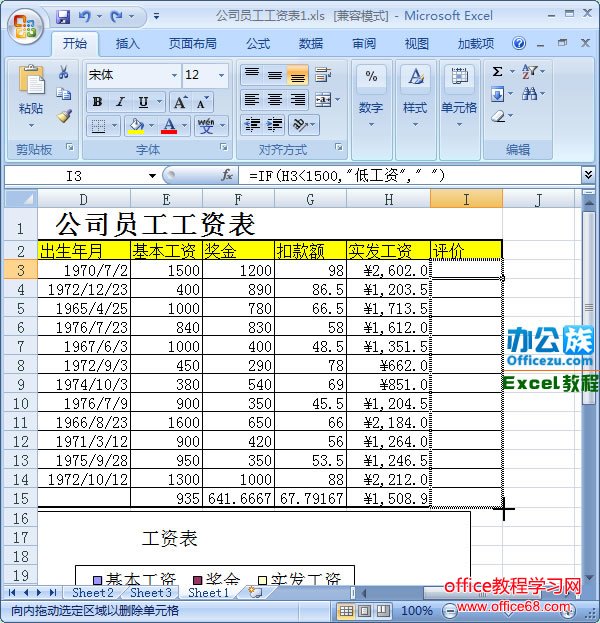Click the zoom out minus button
Image resolution: width=600 pixels, height=623 pixels.
tap(449, 610)
